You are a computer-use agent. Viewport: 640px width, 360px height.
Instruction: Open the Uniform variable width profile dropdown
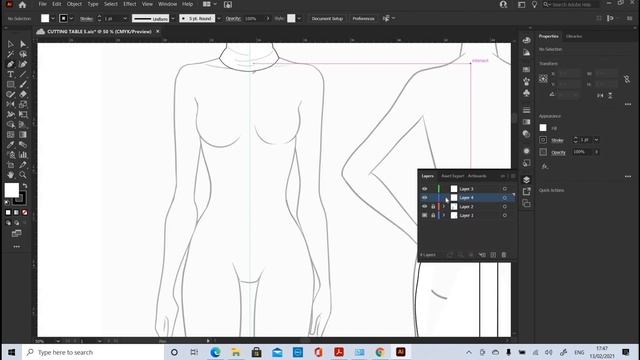(x=173, y=18)
